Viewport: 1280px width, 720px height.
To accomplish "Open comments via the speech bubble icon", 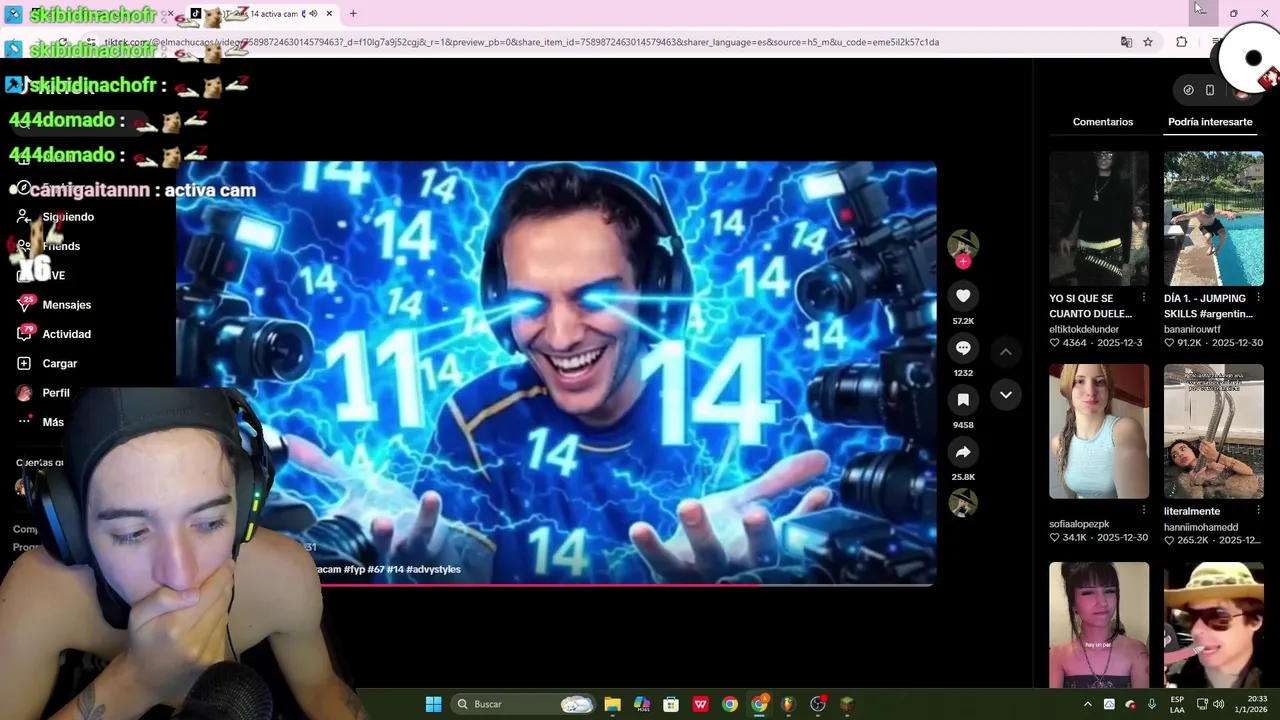I will pos(963,348).
